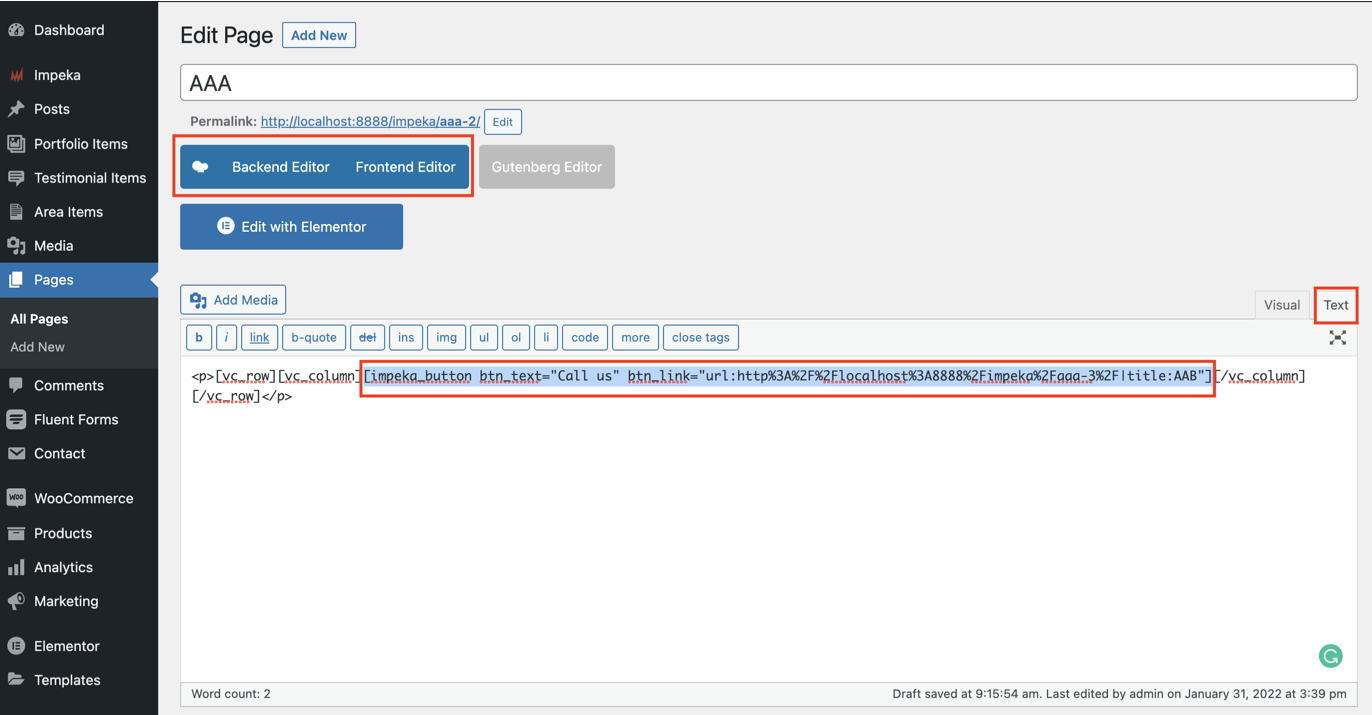Click the Analytics bar chart icon

(x=16, y=567)
